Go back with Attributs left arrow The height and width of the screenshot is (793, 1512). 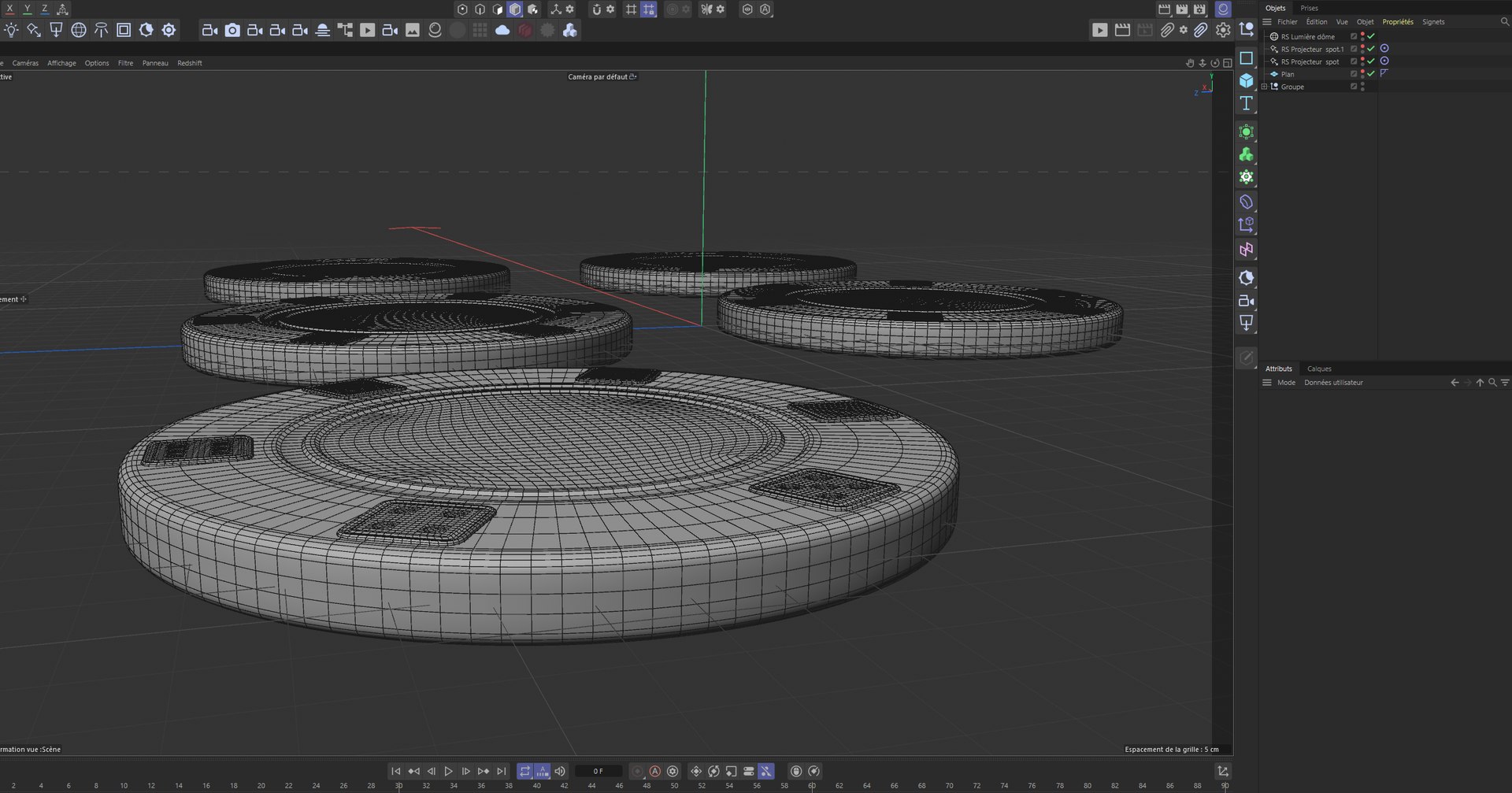(x=1455, y=383)
